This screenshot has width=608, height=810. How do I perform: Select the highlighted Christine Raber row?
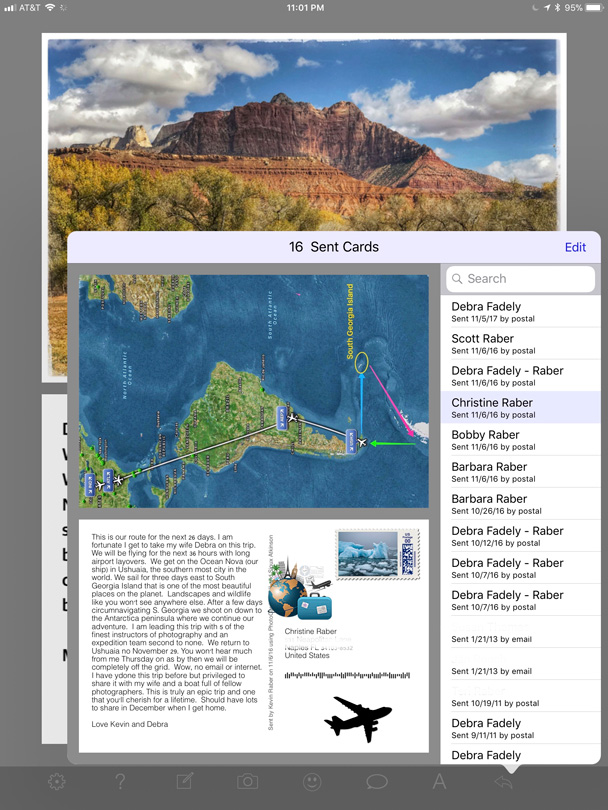coord(520,408)
